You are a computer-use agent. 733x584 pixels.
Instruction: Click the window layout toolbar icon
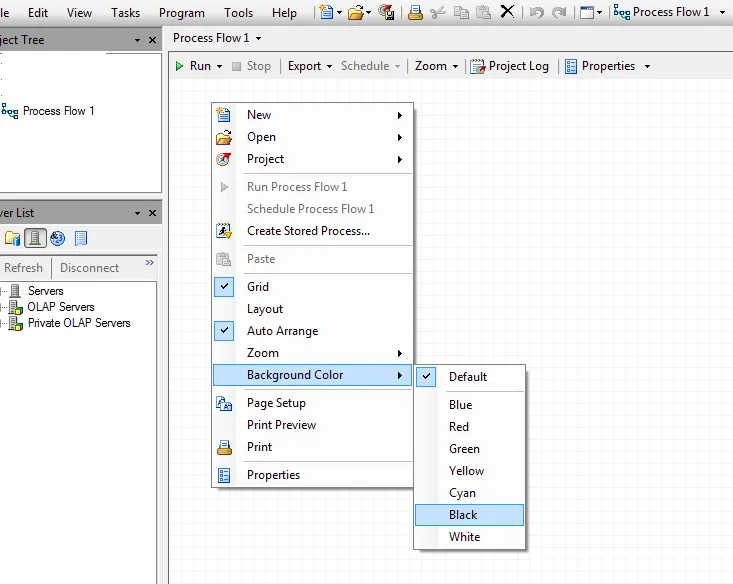[587, 12]
